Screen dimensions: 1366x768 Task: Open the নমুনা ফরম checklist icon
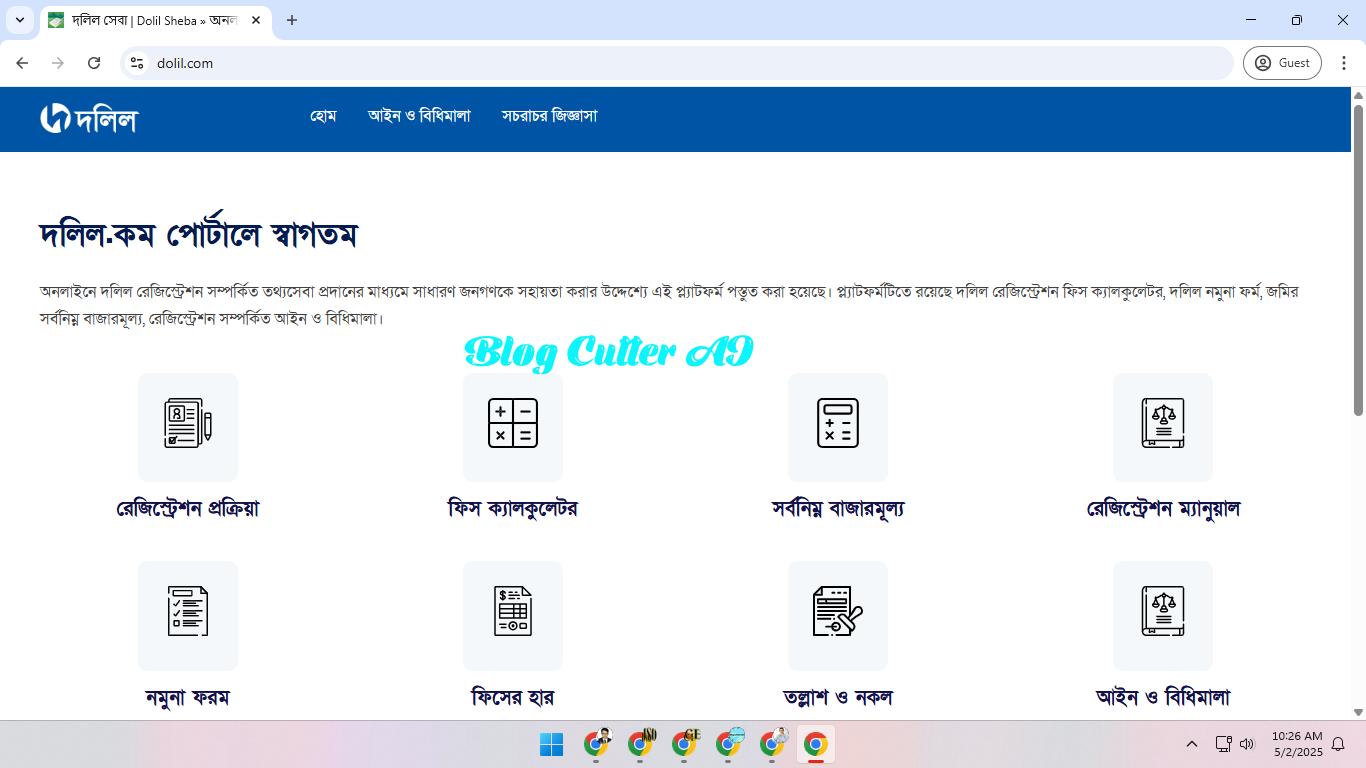tap(187, 616)
